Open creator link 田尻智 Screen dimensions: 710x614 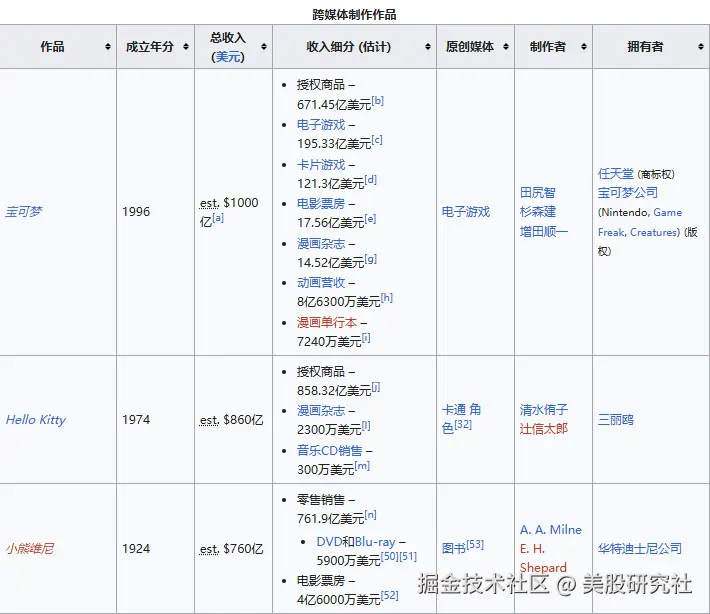click(537, 192)
